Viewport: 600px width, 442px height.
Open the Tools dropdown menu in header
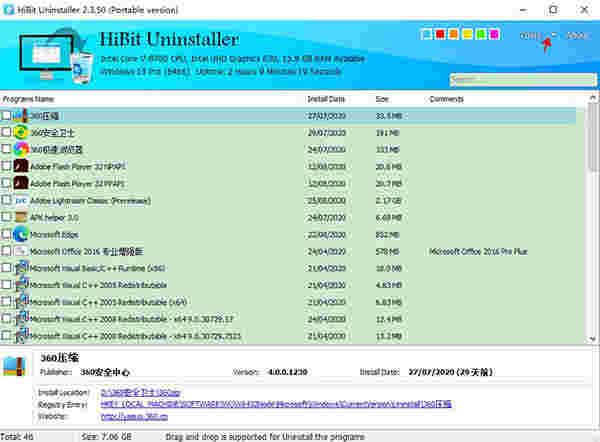(537, 36)
